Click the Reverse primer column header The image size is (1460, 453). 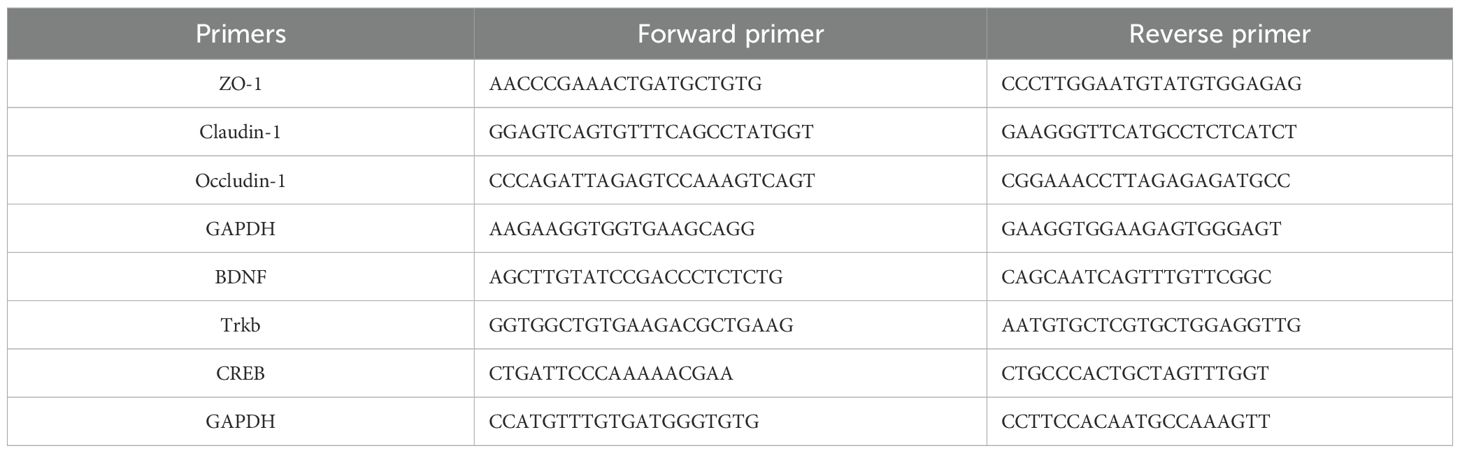point(1219,34)
